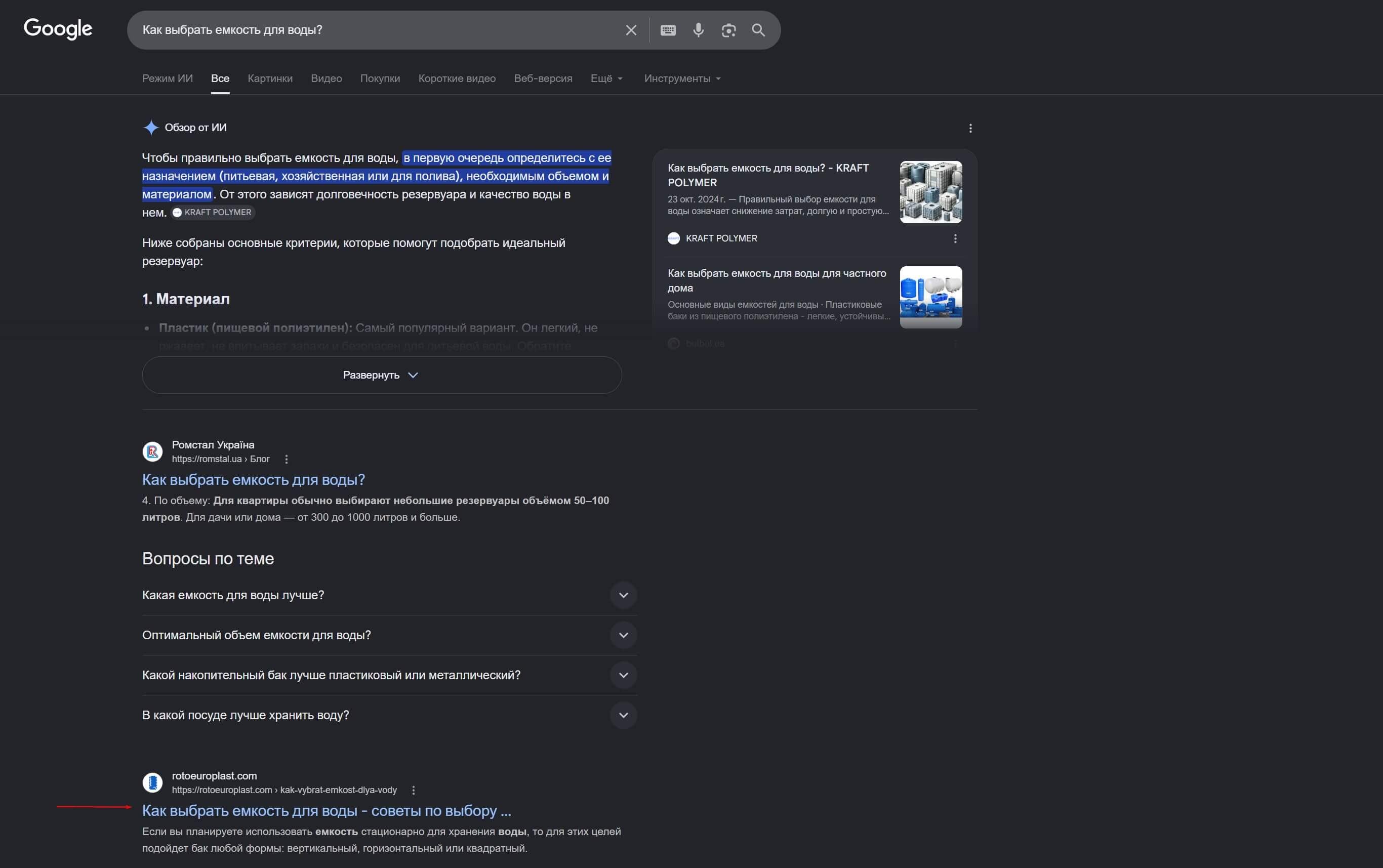Open the Картинки tab
The height and width of the screenshot is (868, 1383).
[x=270, y=78]
